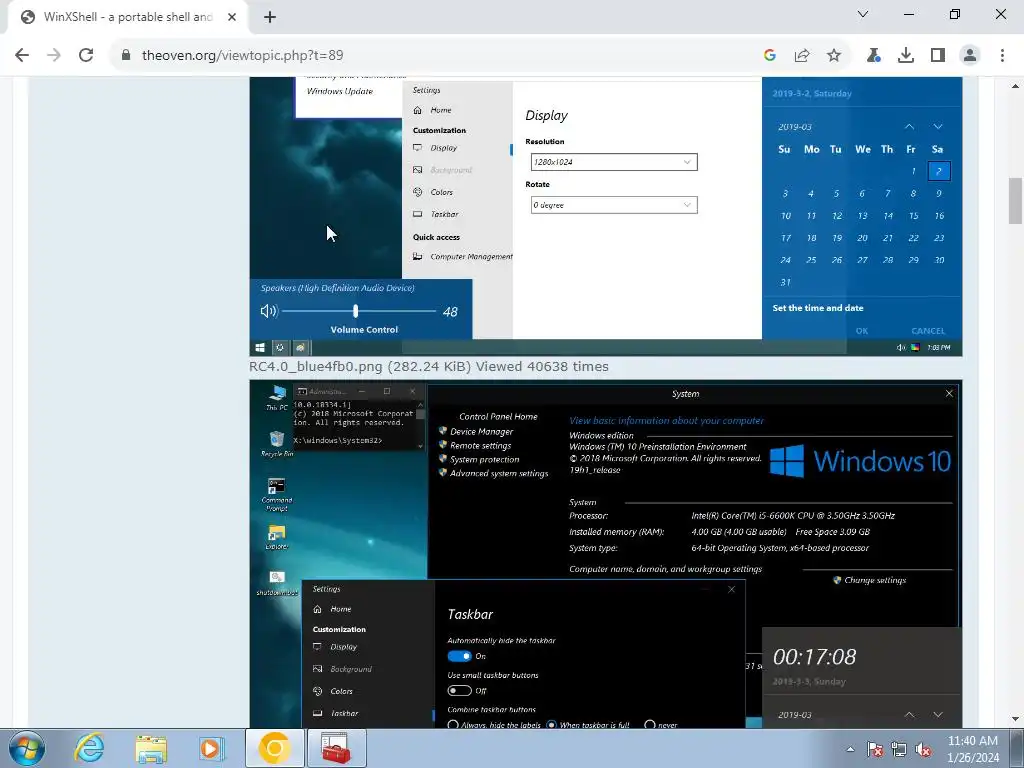This screenshot has height=768, width=1024.
Task: Click the taskbar clock showing 11:40 AM
Action: (972, 749)
